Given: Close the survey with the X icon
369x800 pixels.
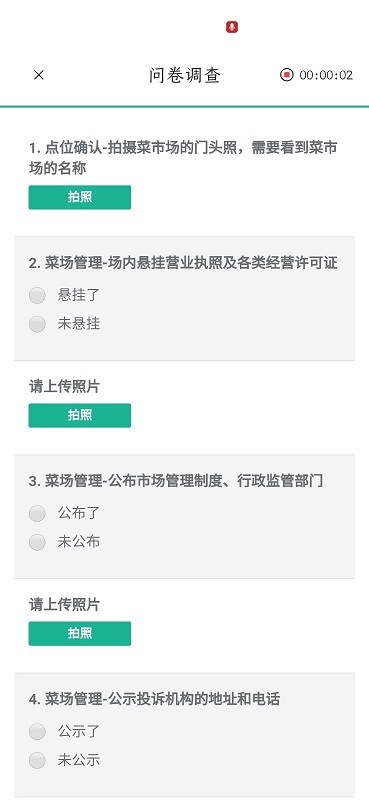Looking at the screenshot, I should tap(39, 75).
